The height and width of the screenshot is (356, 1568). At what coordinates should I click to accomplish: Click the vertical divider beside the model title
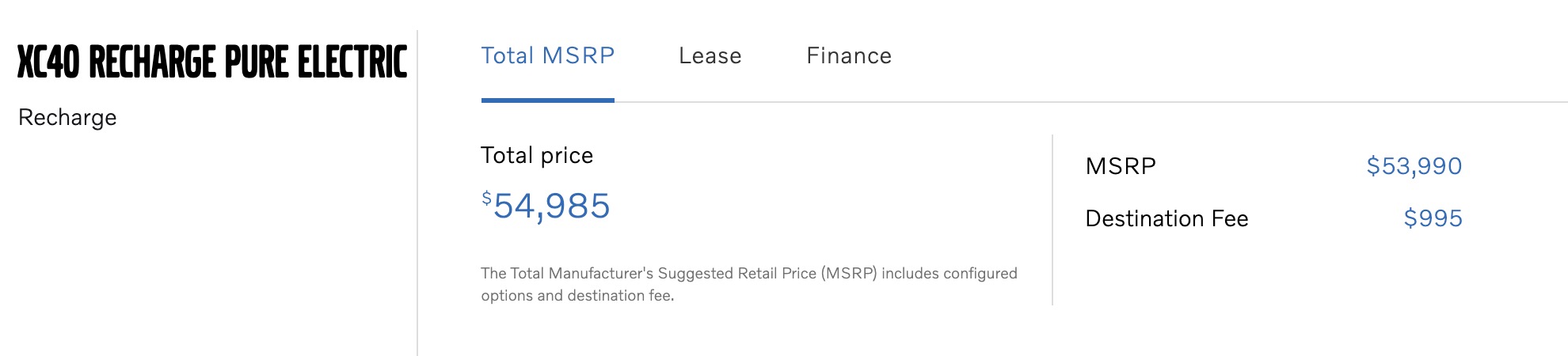[417, 198]
